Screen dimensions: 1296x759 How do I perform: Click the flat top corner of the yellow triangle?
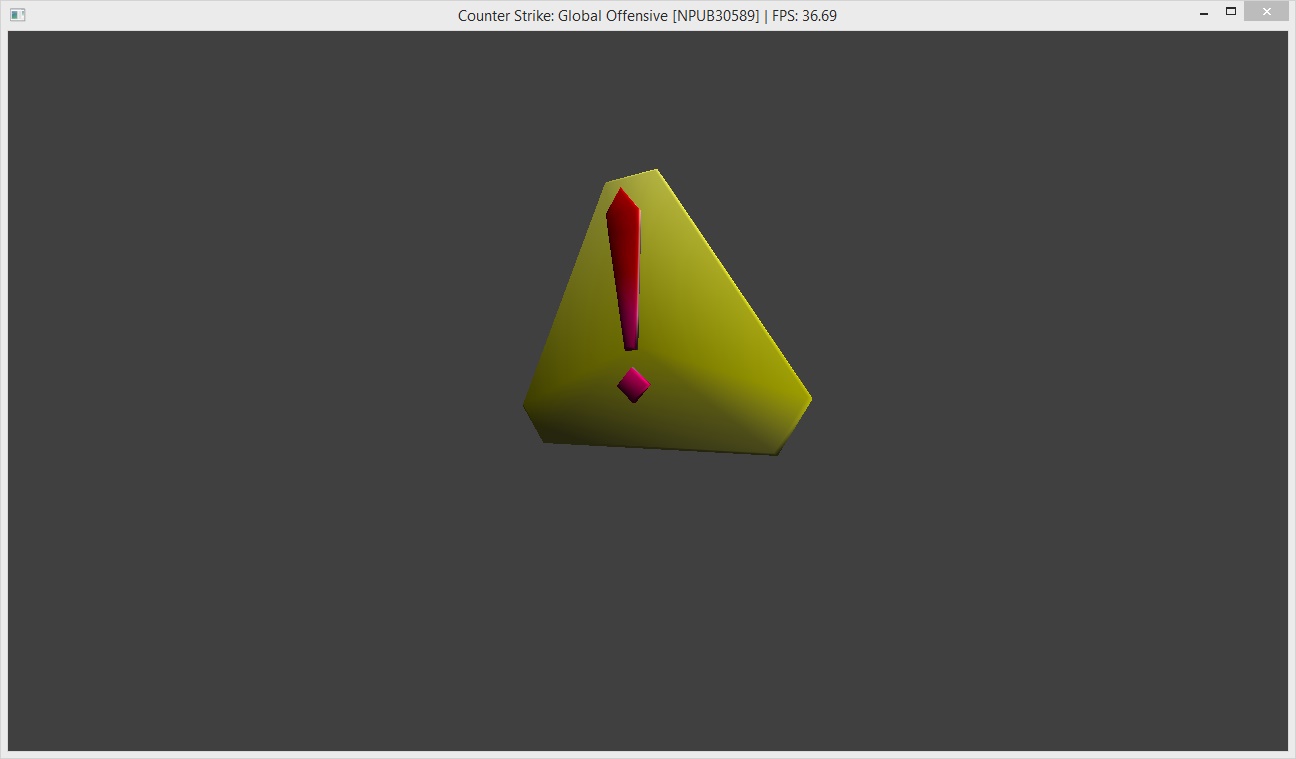(x=632, y=176)
